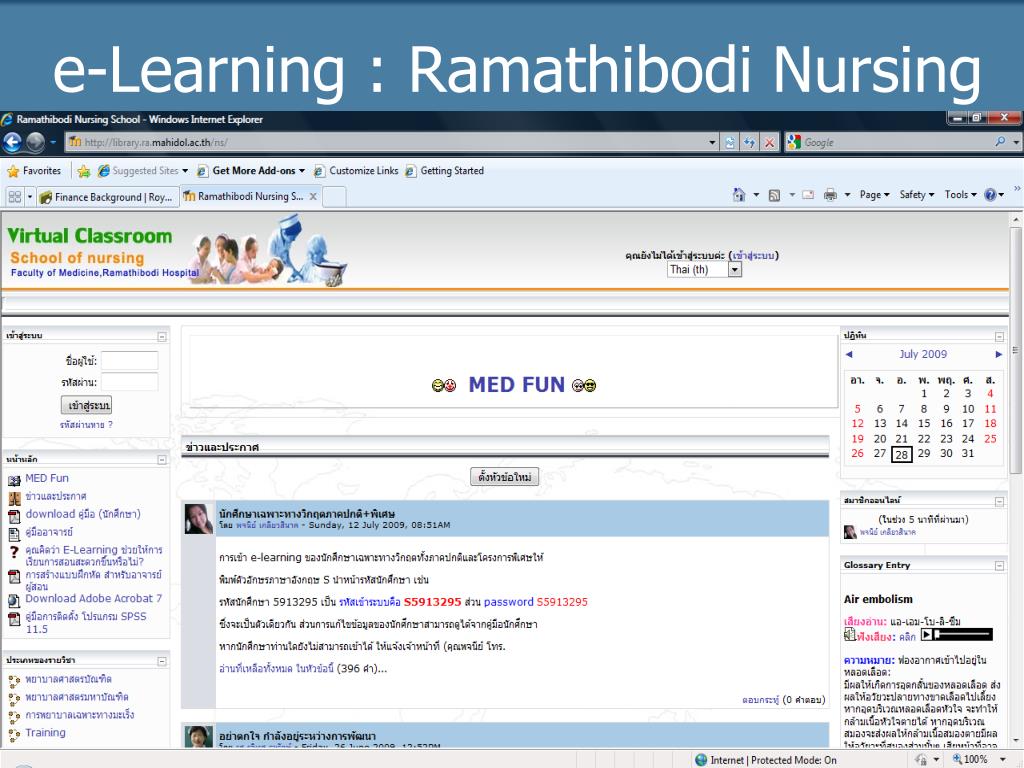Click the RSS feeds icon
1024x768 pixels.
pos(774,195)
